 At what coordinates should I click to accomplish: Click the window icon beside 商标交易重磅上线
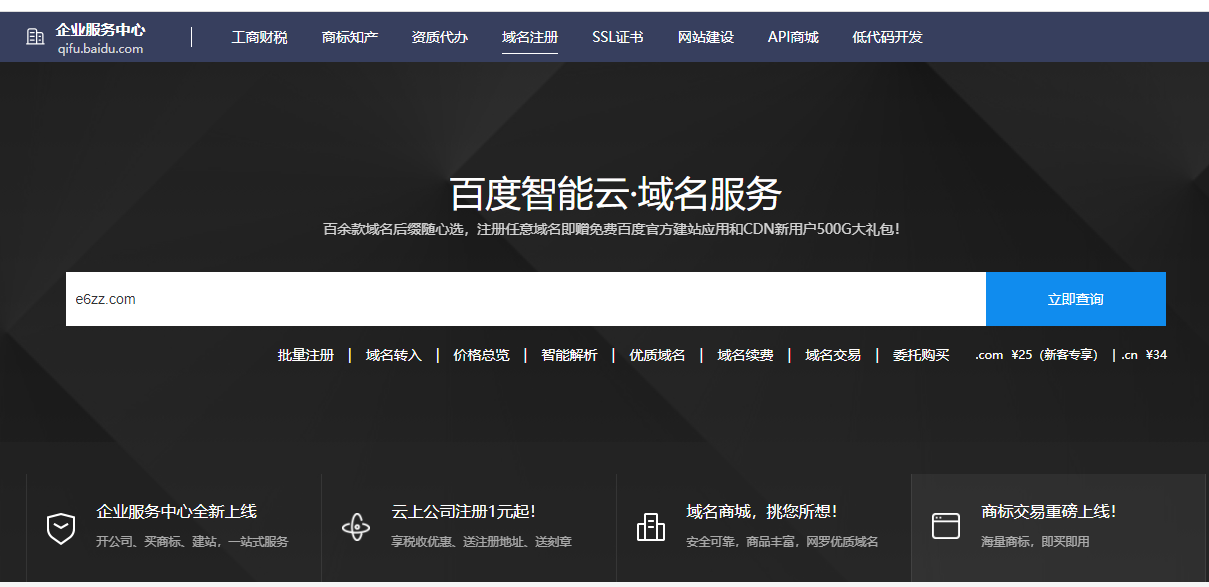[946, 526]
